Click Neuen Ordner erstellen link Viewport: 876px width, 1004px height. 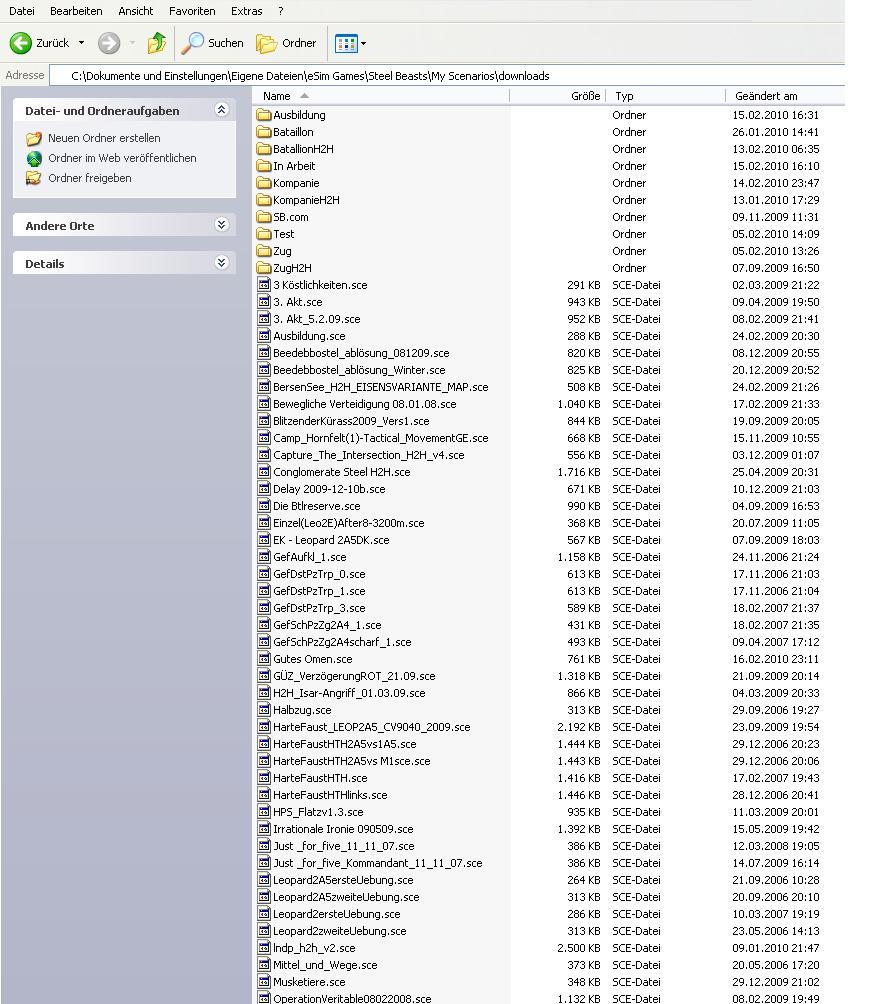point(104,138)
